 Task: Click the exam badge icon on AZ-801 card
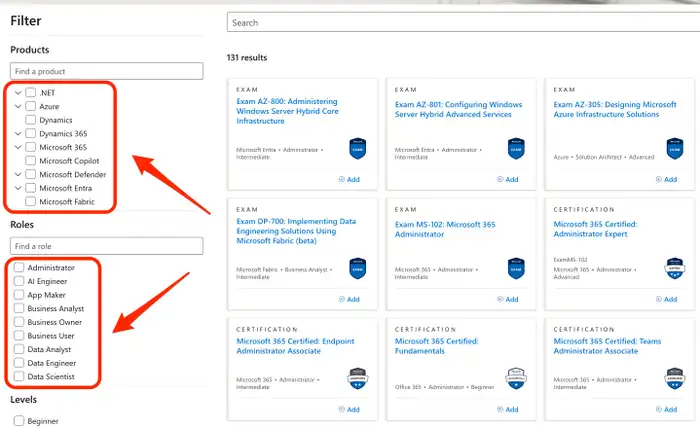tap(516, 149)
